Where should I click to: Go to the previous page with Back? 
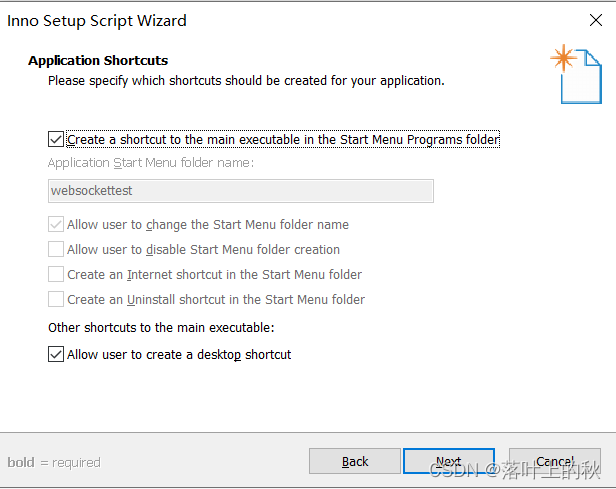point(355,461)
